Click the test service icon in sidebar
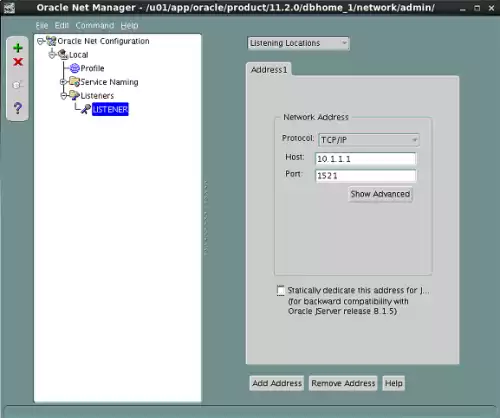The width and height of the screenshot is (500, 418). click(x=17, y=85)
